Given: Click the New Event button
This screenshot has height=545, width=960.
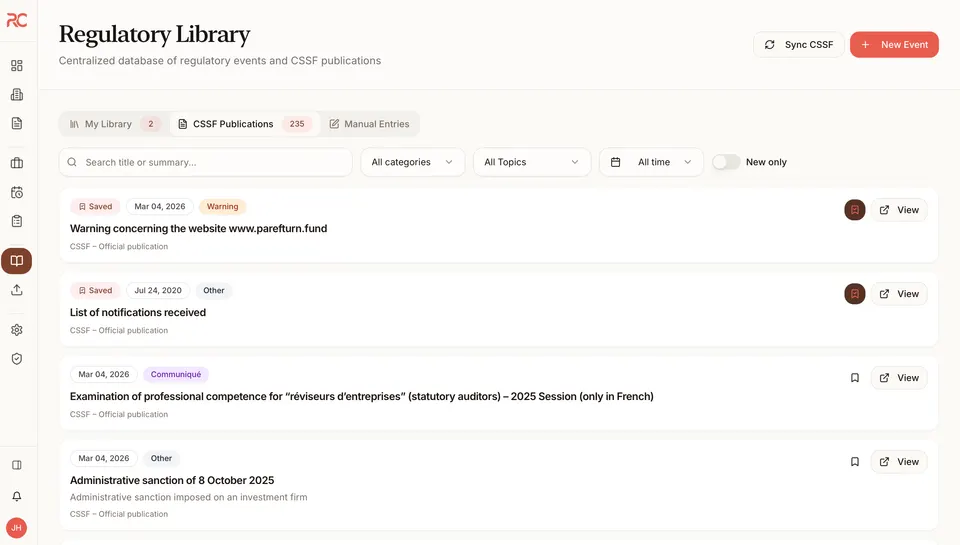Looking at the screenshot, I should click(x=894, y=45).
